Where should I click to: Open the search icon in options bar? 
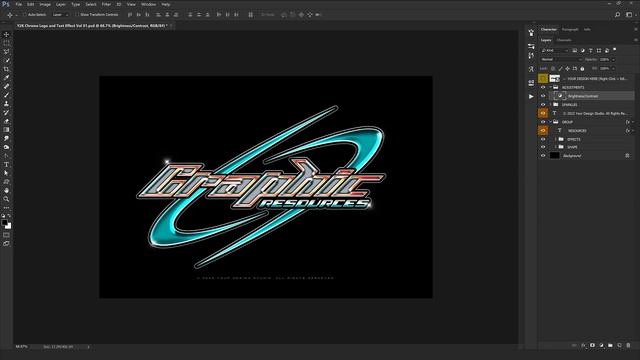click(618, 15)
